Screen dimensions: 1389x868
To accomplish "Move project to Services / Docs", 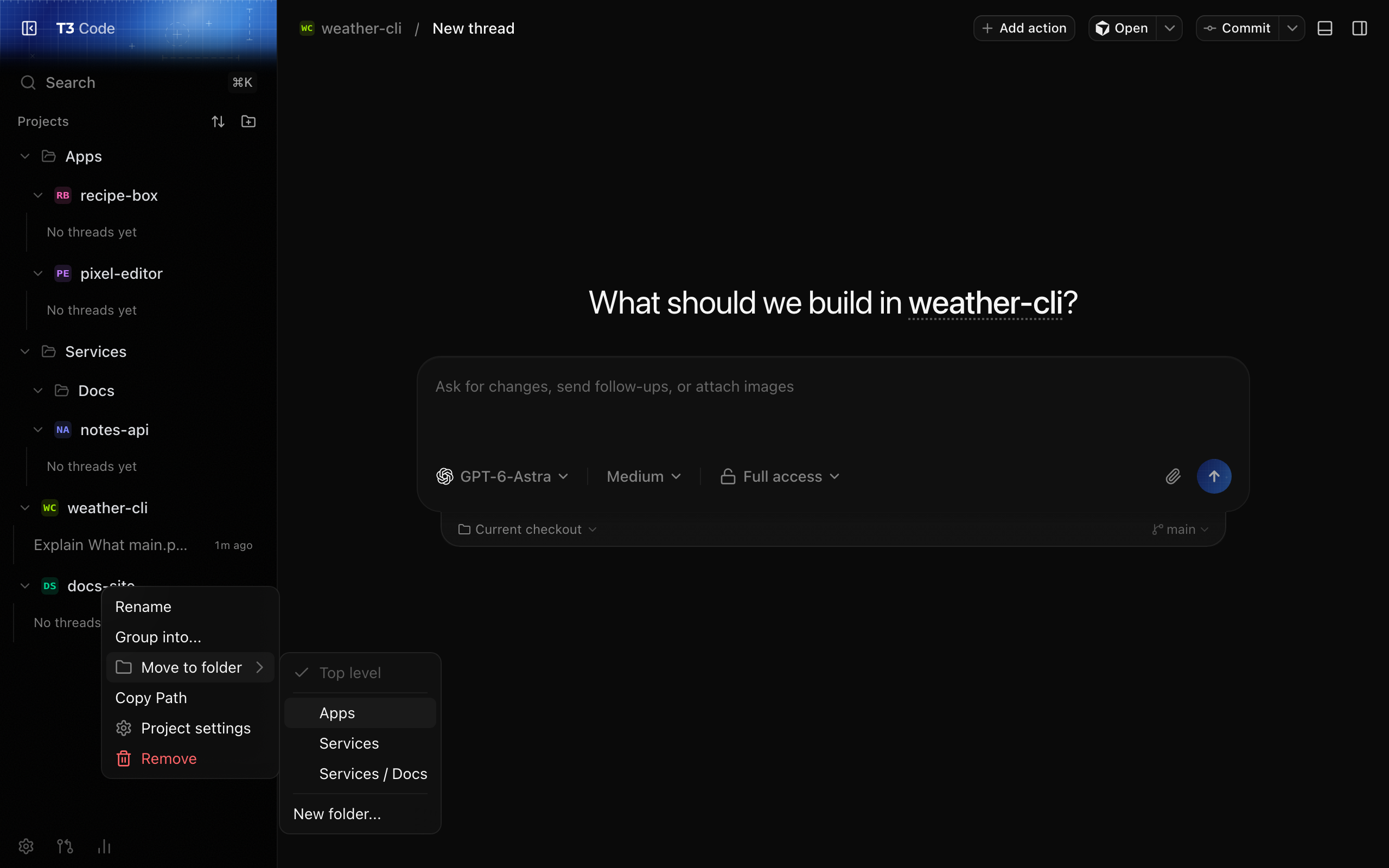I will [360, 774].
